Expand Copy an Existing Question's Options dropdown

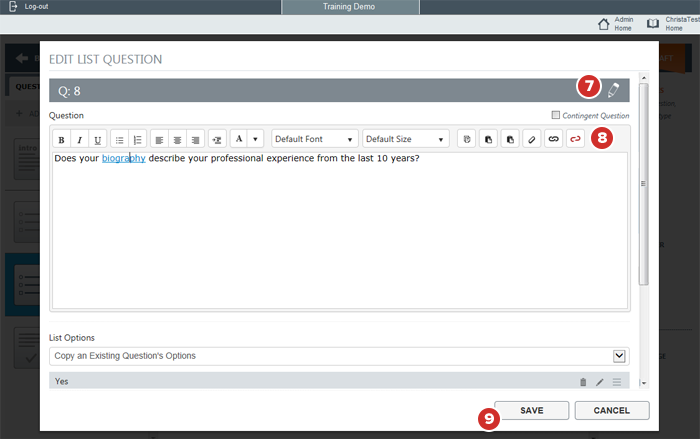(619, 356)
